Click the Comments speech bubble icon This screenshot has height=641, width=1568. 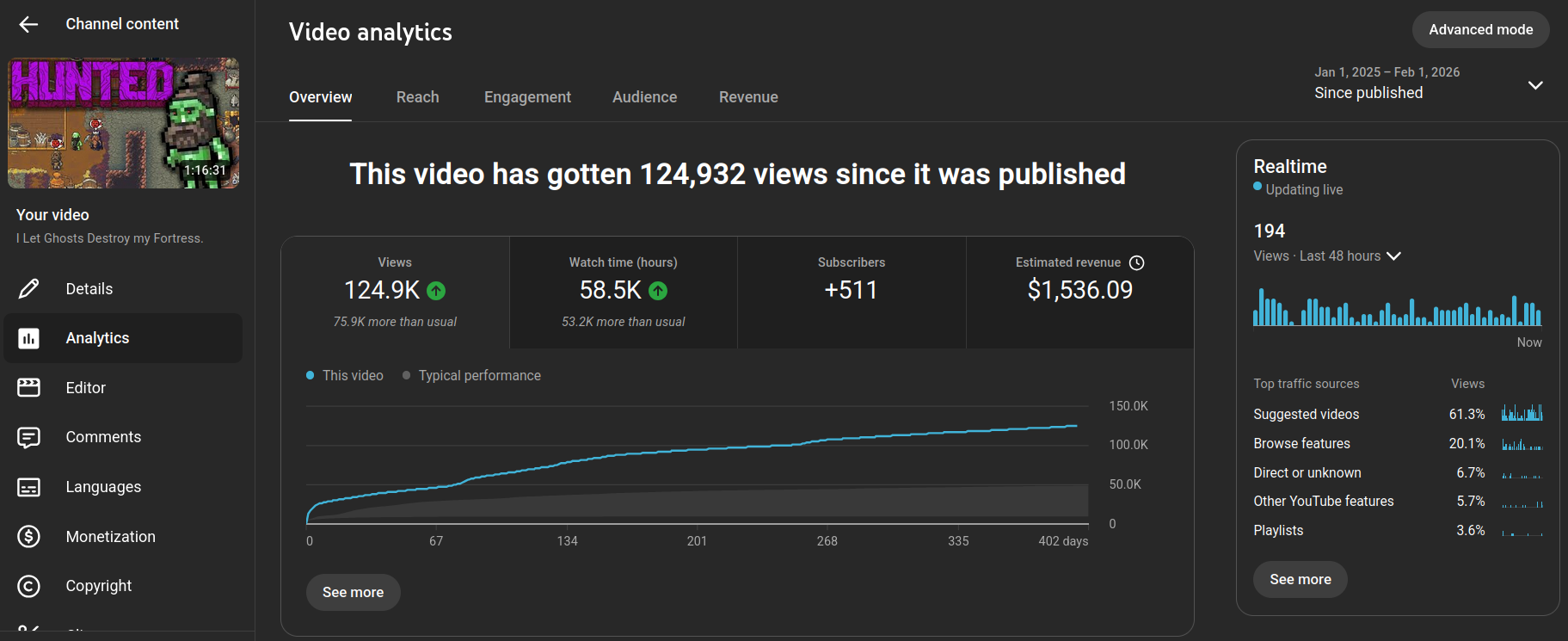pyautogui.click(x=28, y=437)
